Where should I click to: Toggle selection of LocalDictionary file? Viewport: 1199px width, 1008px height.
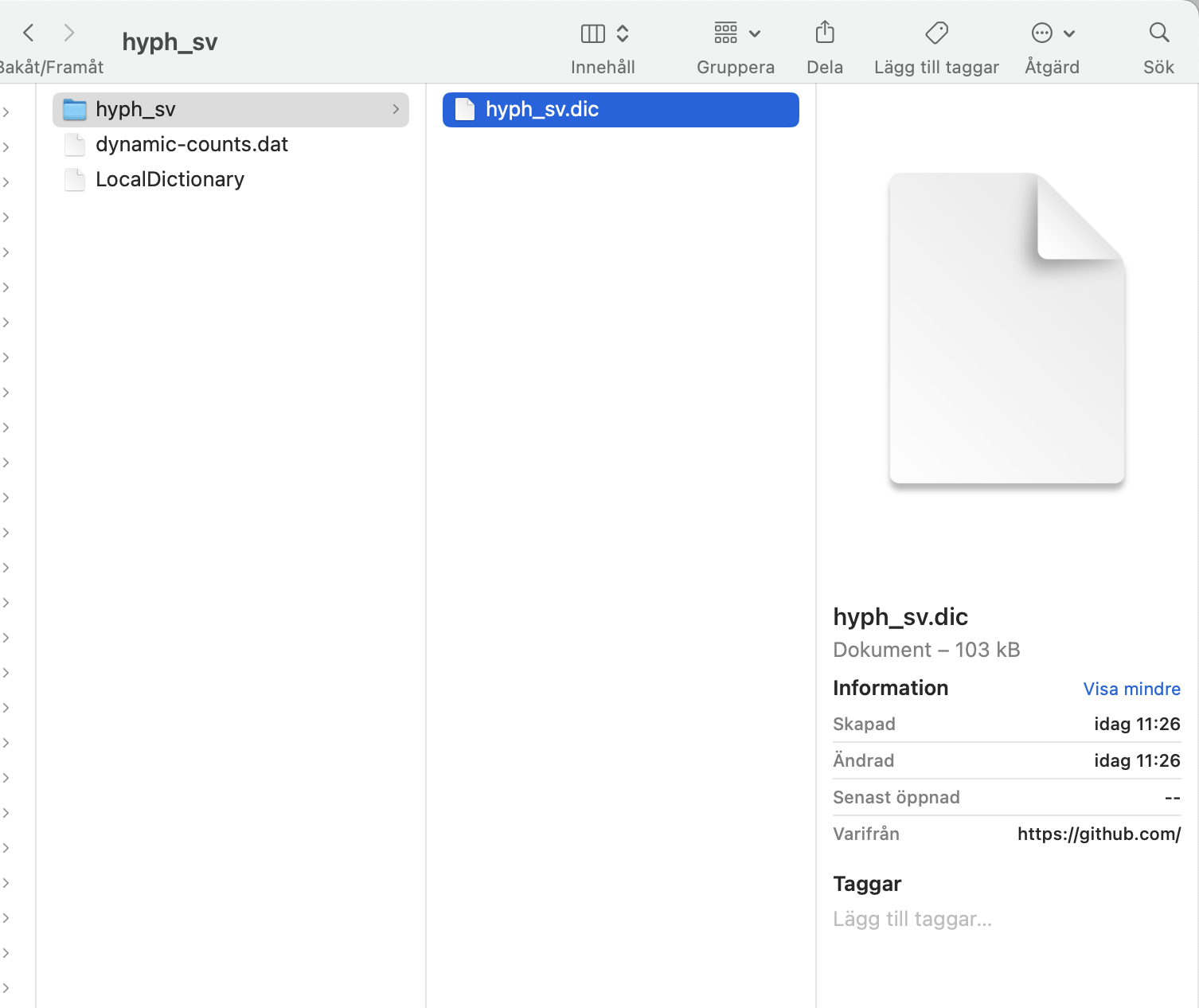170,179
